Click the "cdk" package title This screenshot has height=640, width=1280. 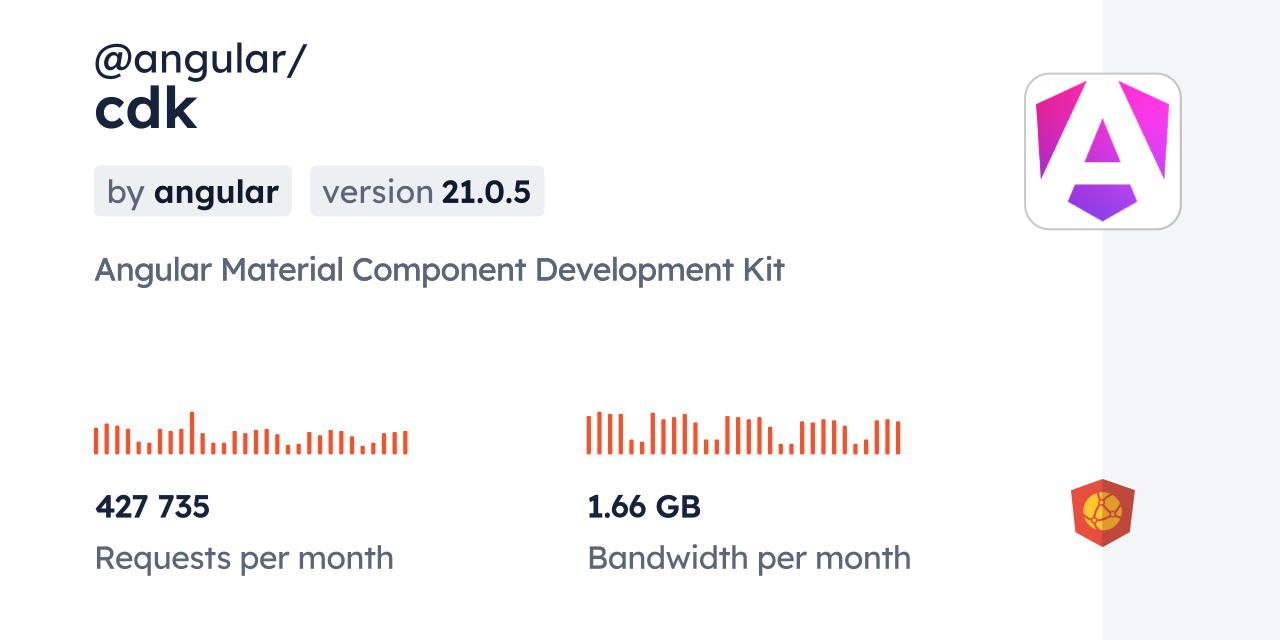point(146,110)
